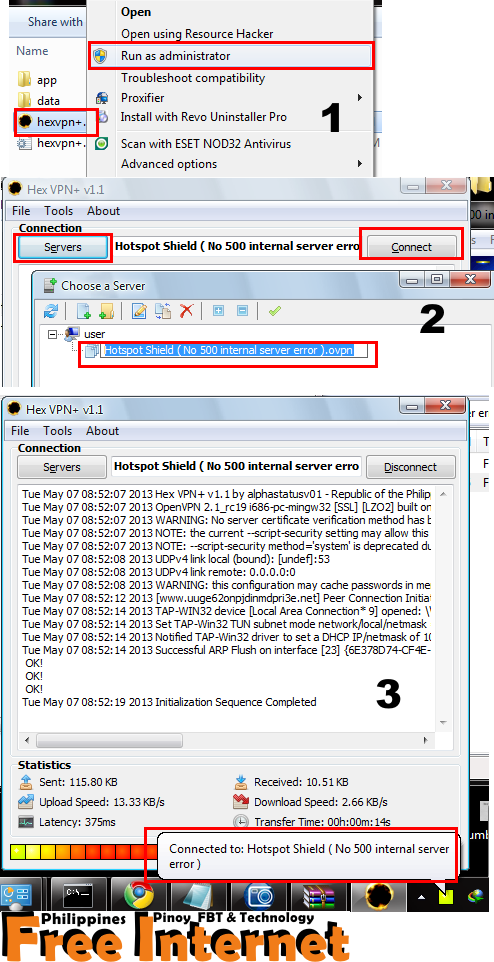Click 'Transfer Time: 00h:00m:14s' statistic
Screen dimensions: 494x962
coord(322,822)
